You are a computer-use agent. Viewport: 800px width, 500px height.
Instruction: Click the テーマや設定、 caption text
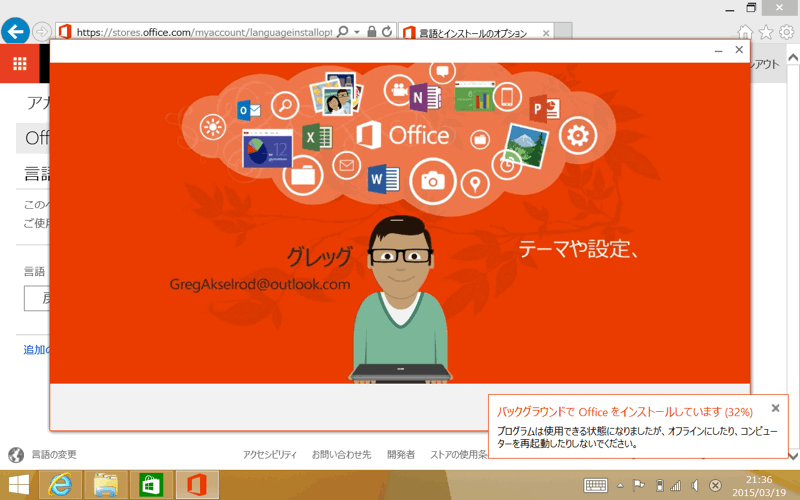pyautogui.click(x=578, y=249)
